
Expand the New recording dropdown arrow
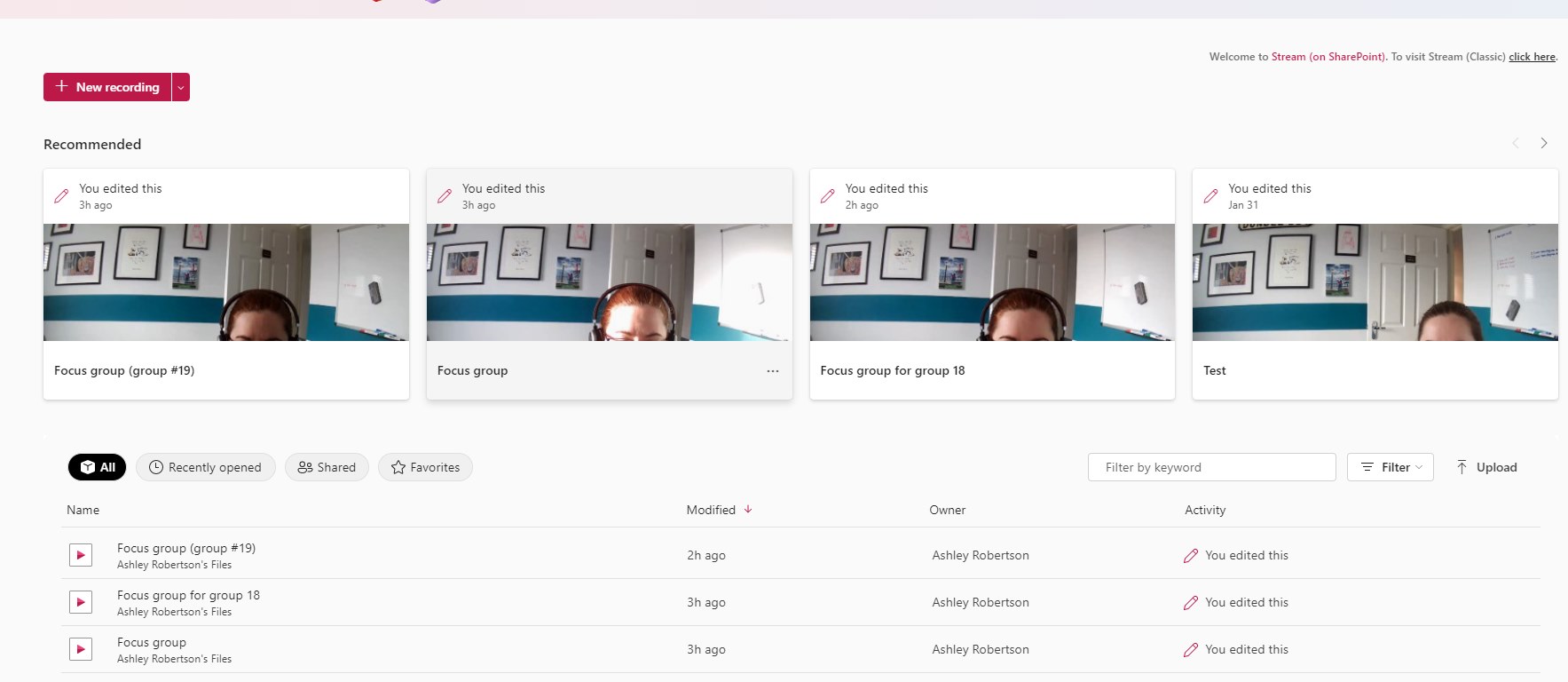181,87
